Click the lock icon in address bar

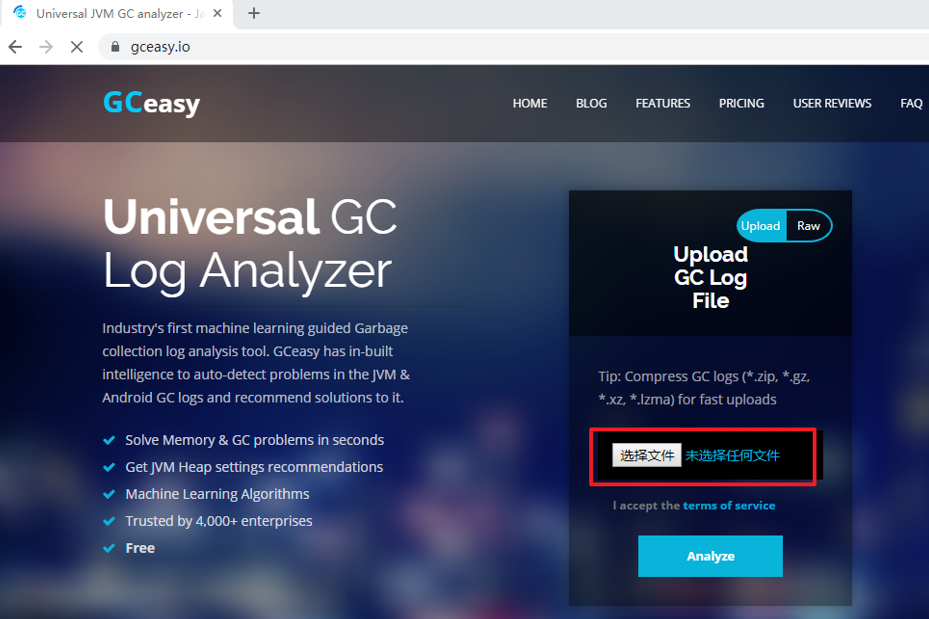[x=116, y=47]
